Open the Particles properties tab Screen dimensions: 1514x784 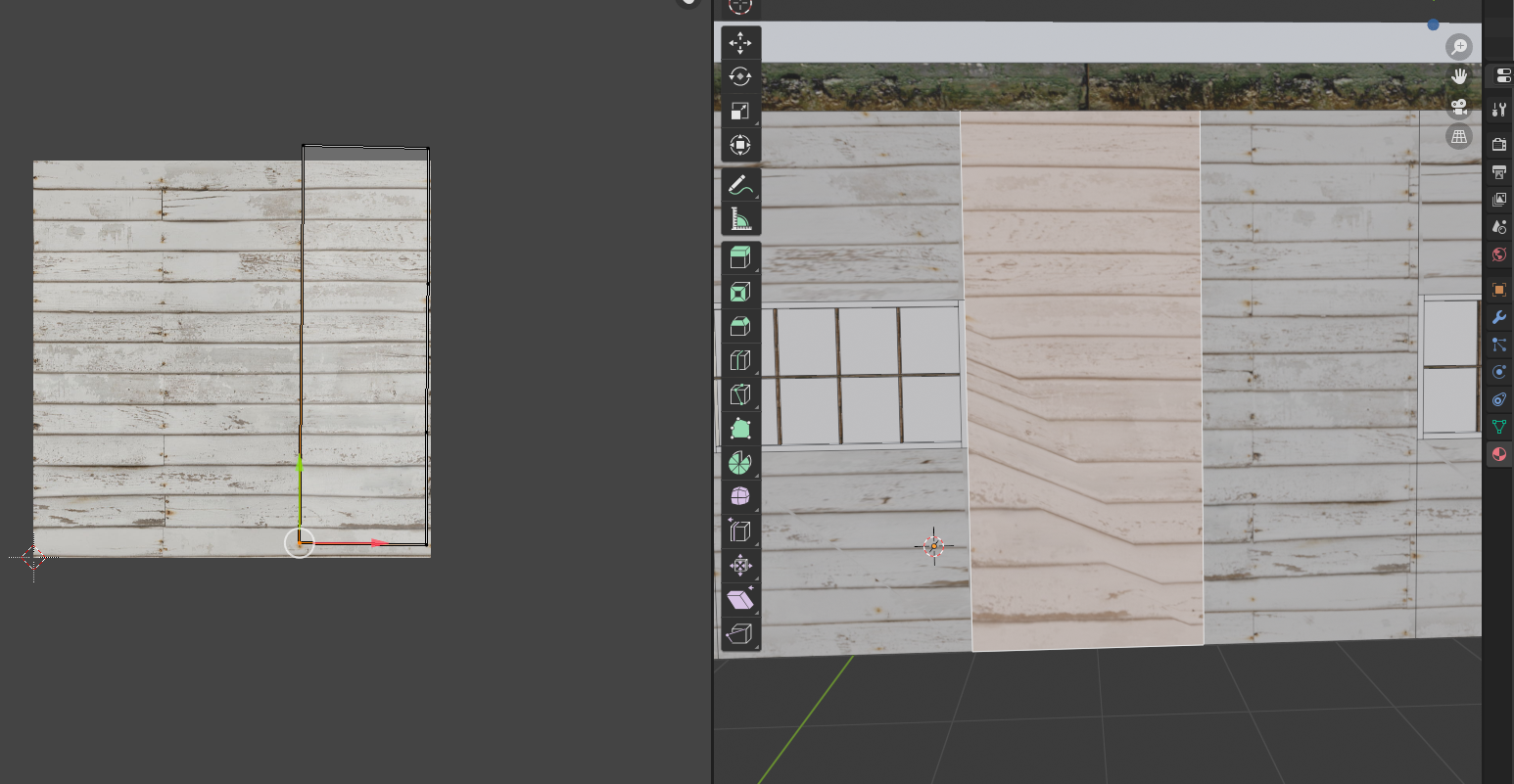[1499, 345]
